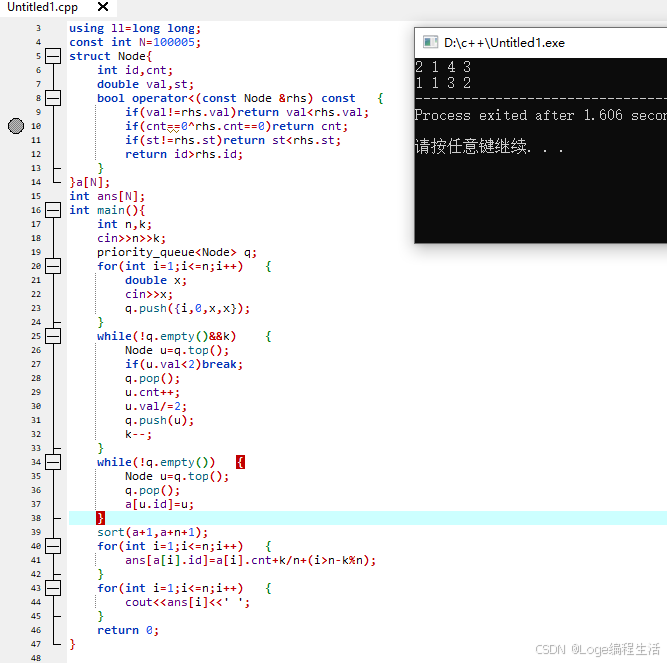Click 'if(cnt==0^rhs.cnt==0)return cnt;' line
The image size is (667, 663).
(236, 126)
